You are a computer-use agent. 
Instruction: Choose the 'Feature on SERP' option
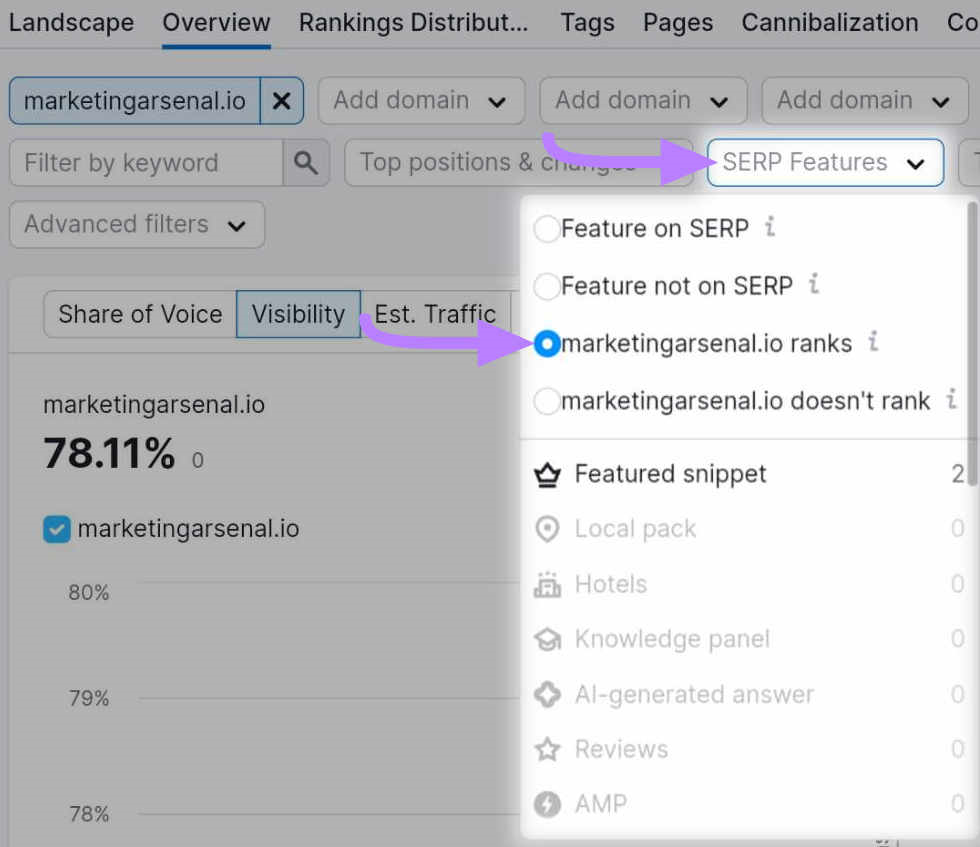click(547, 228)
